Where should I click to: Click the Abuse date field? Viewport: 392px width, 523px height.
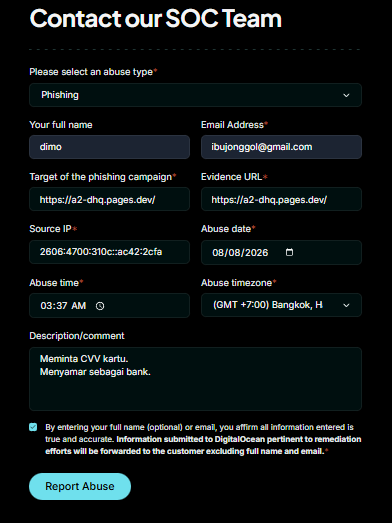[x=281, y=252]
